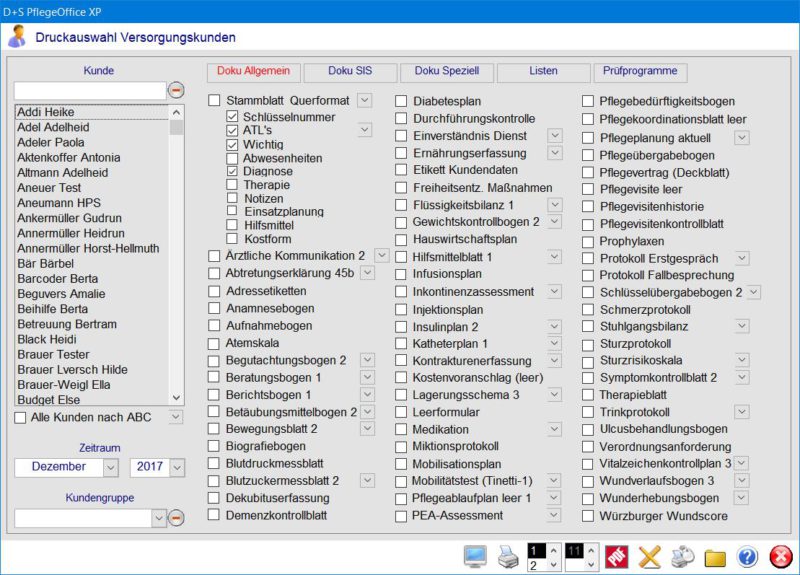This screenshot has width=800, height=575.
Task: Open the Doku Speziell tab
Action: point(446,71)
